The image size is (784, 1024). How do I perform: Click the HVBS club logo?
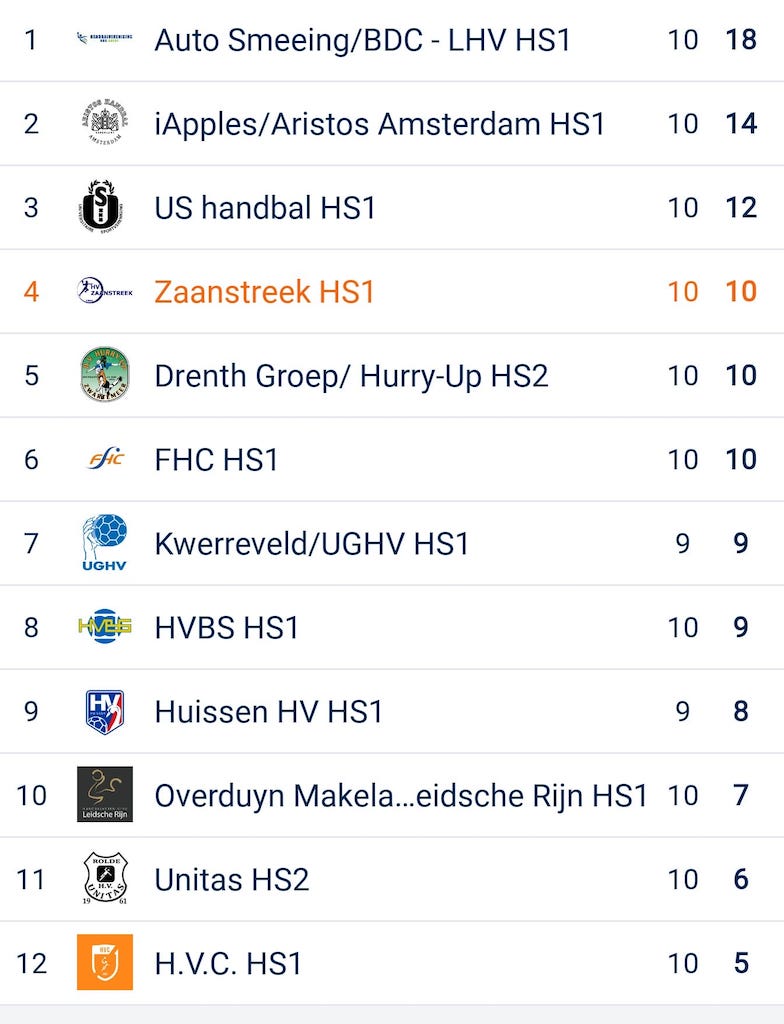[104, 627]
